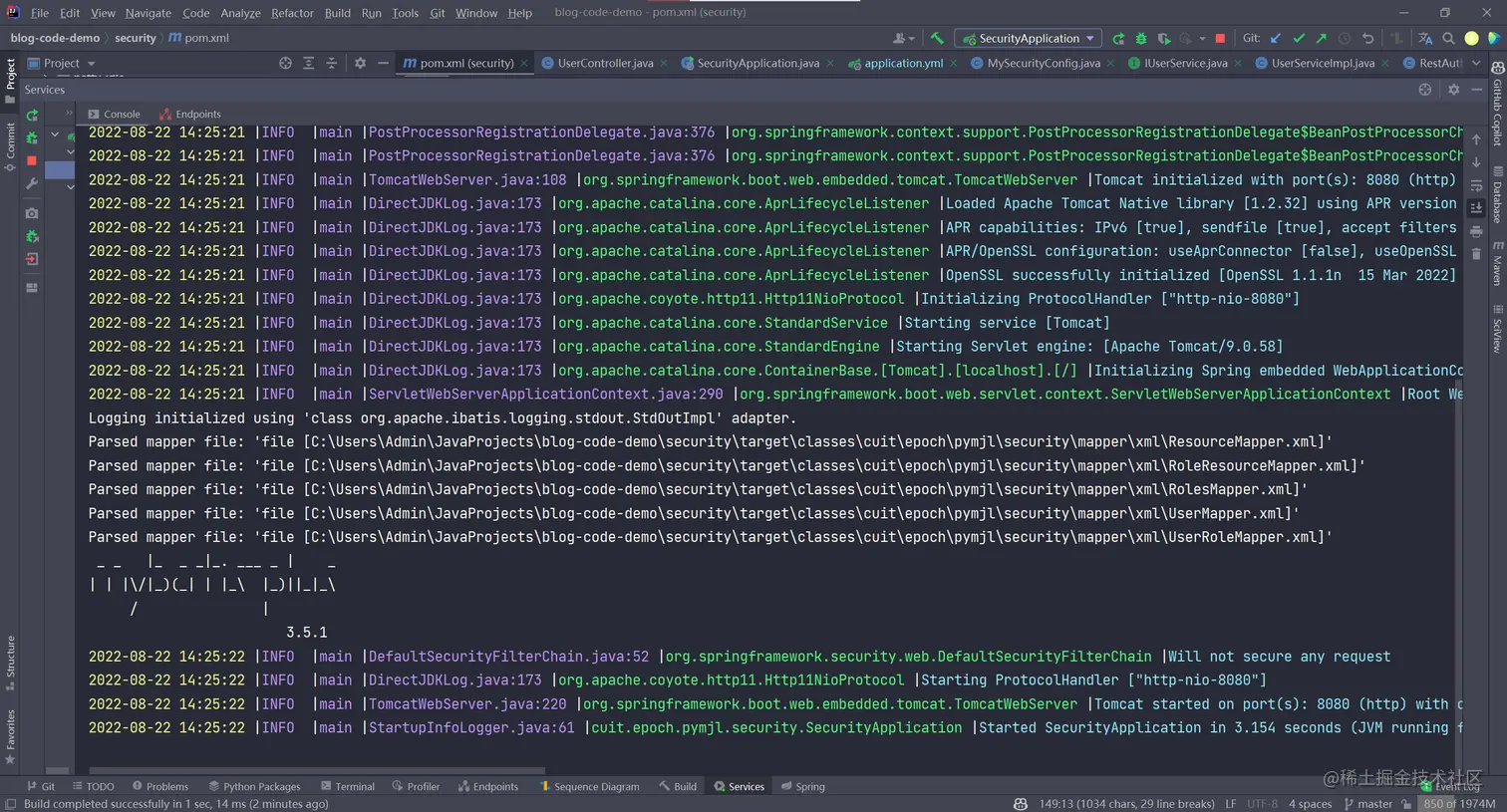Print console output via the printer icon
This screenshot has width=1507, height=812.
click(x=1476, y=231)
